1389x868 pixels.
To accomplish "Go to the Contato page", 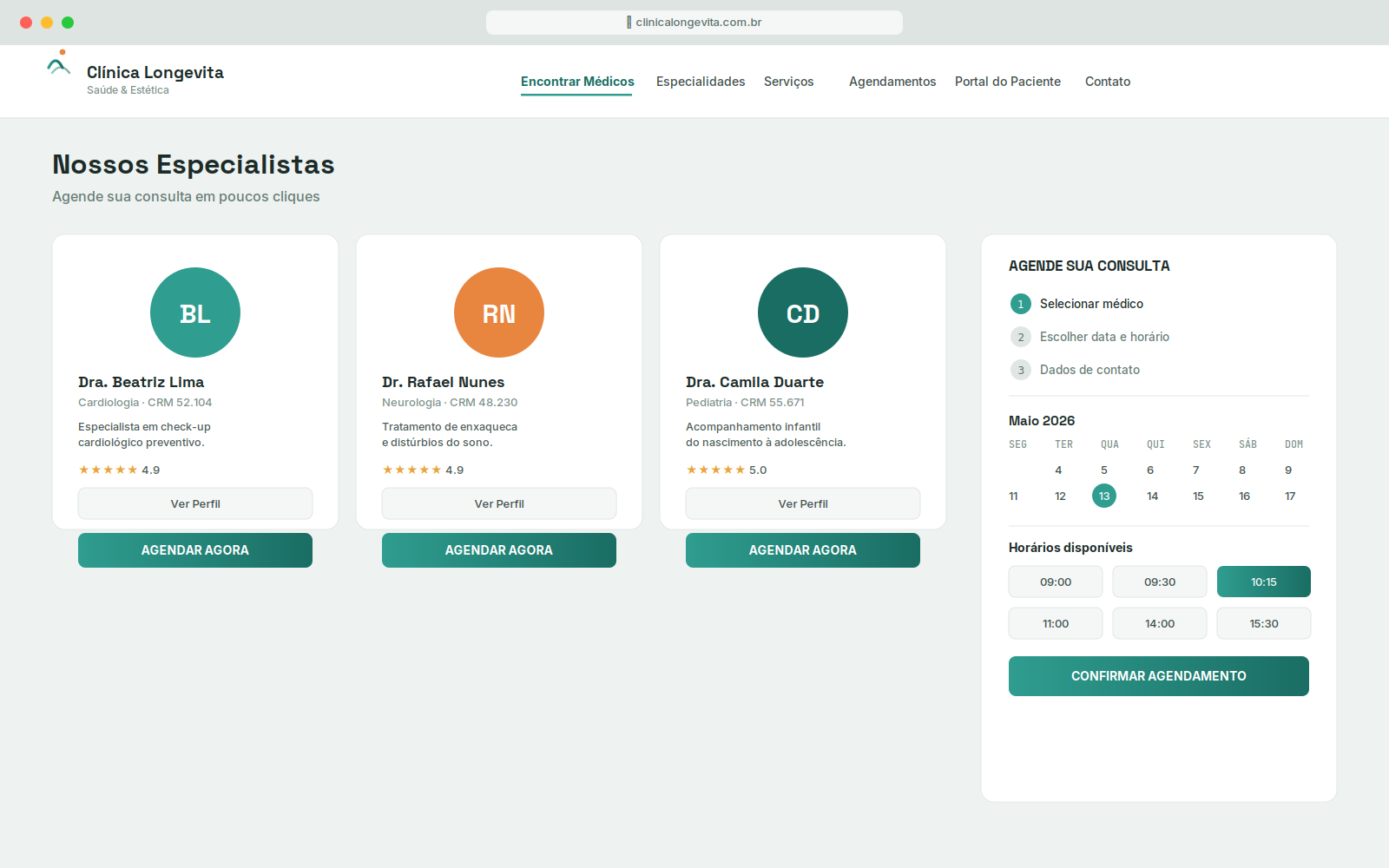I will point(1108,82).
